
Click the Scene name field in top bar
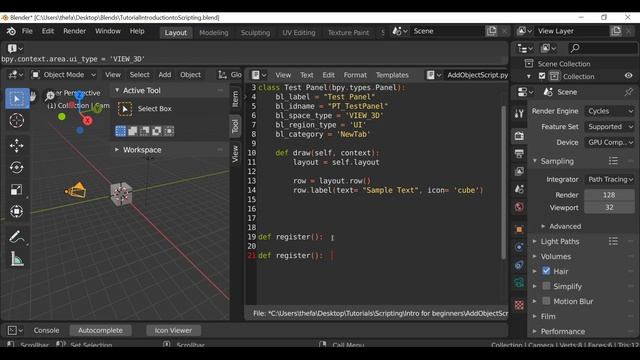[x=447, y=31]
